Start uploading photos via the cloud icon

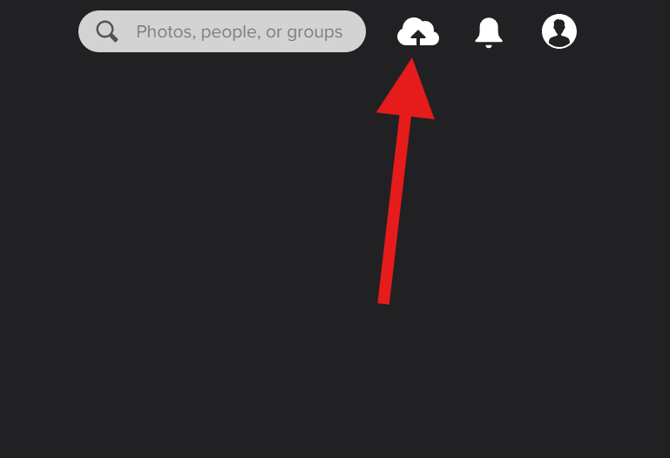click(x=418, y=32)
